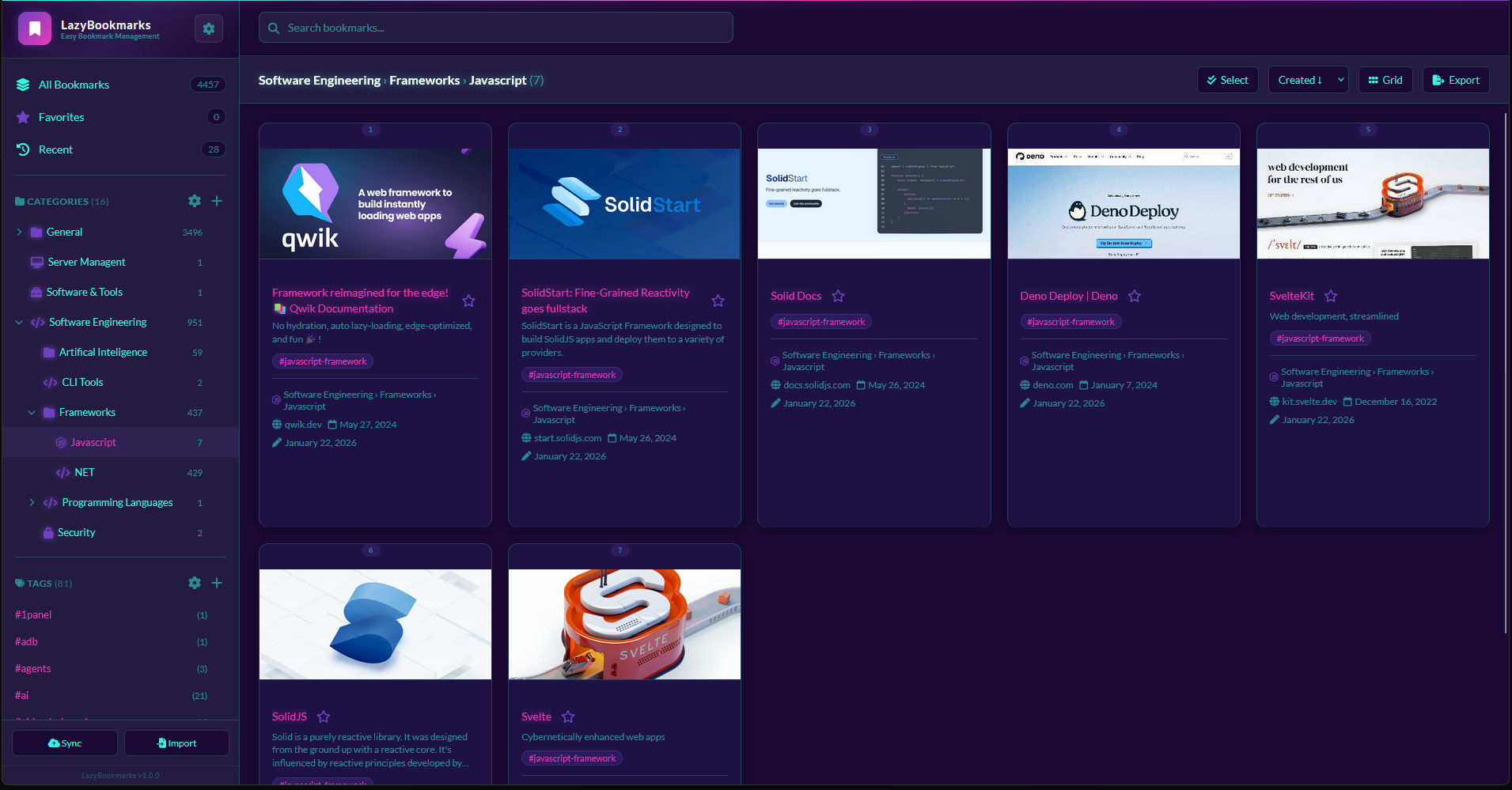Open the Solid Docs thumbnail

(874, 204)
